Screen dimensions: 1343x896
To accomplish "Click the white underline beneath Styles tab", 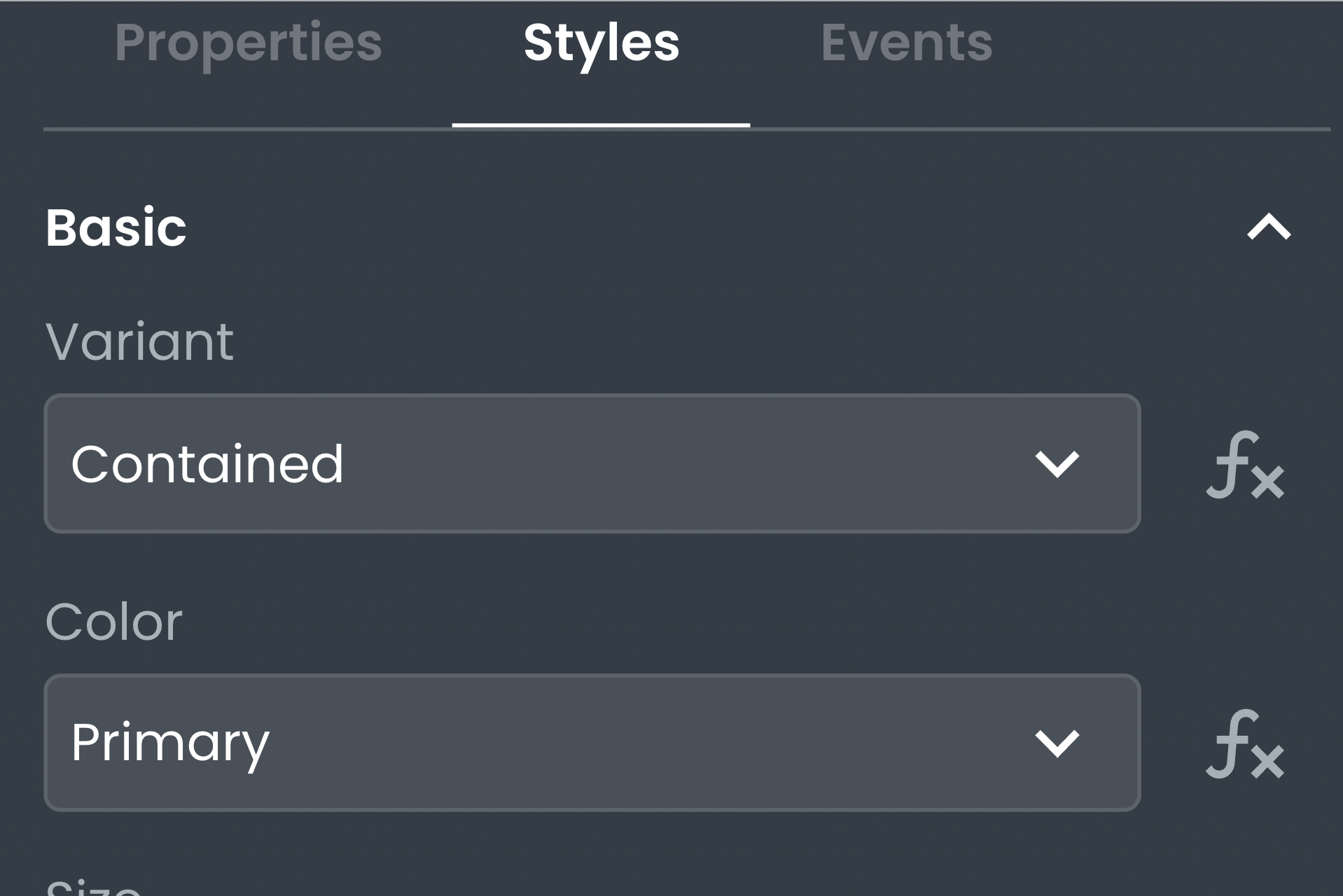I will (601, 125).
